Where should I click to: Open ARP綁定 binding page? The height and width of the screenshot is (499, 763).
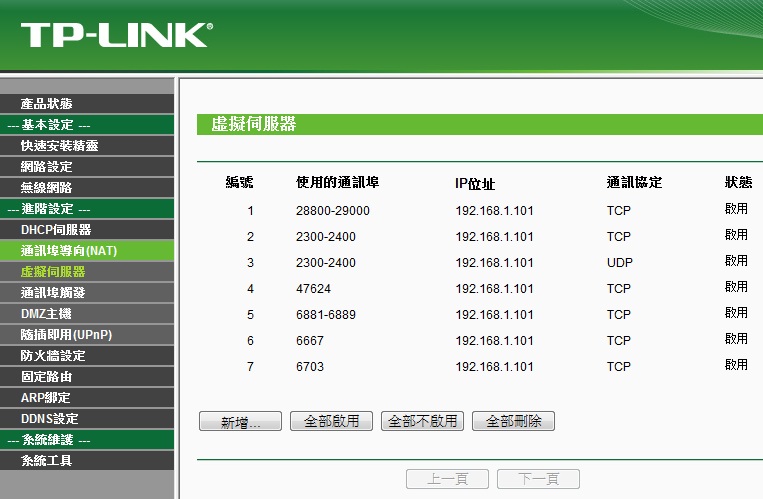46,398
